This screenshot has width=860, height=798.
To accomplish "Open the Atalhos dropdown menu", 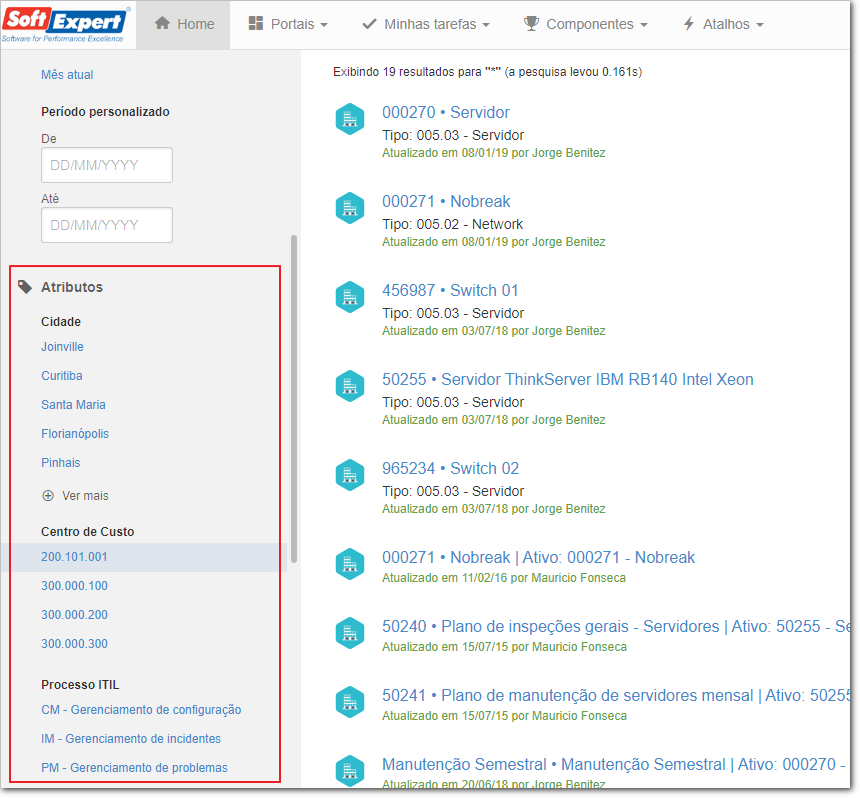I will (x=723, y=25).
